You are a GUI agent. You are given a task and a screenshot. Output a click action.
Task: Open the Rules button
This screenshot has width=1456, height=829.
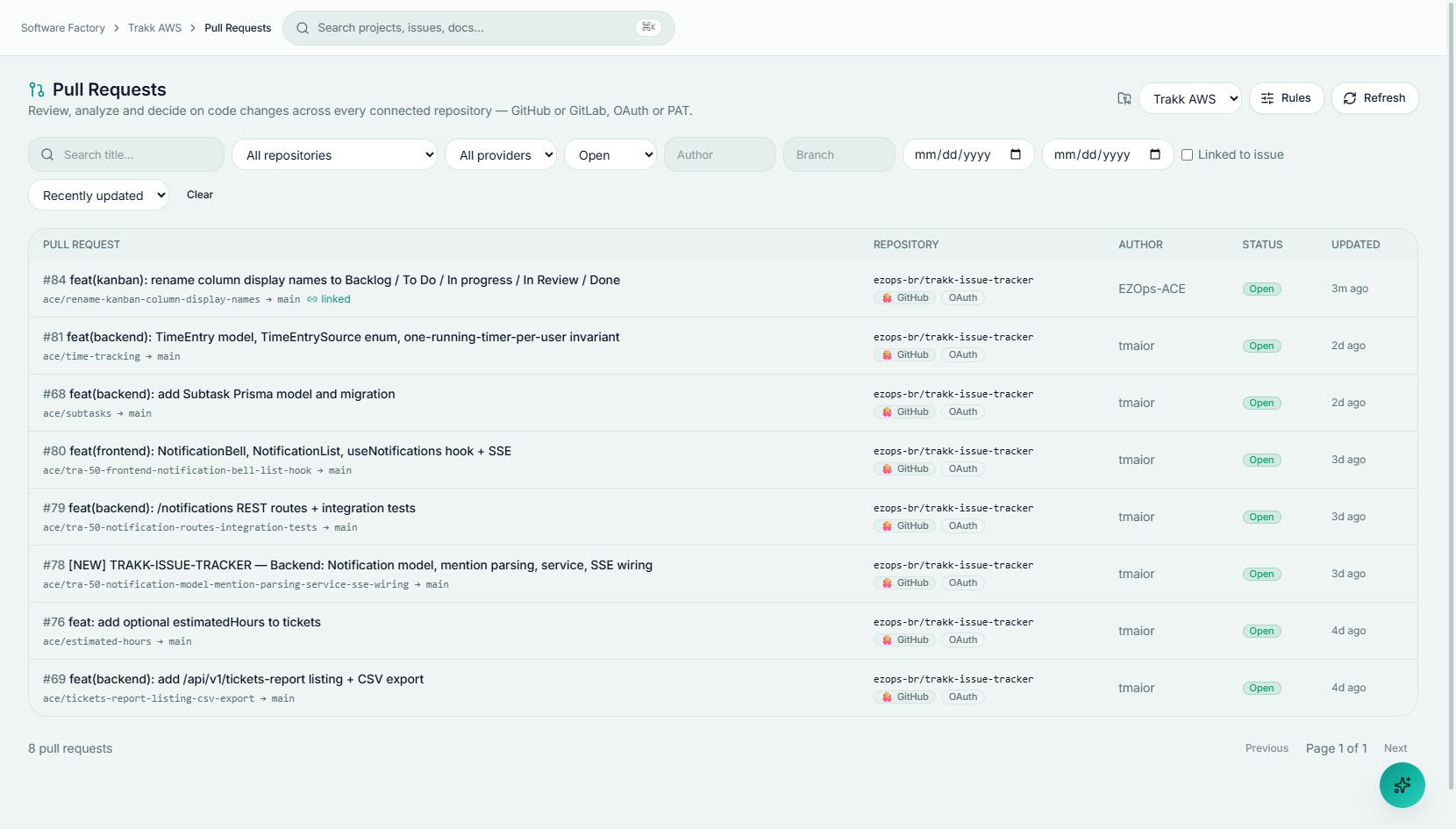tap(1286, 98)
